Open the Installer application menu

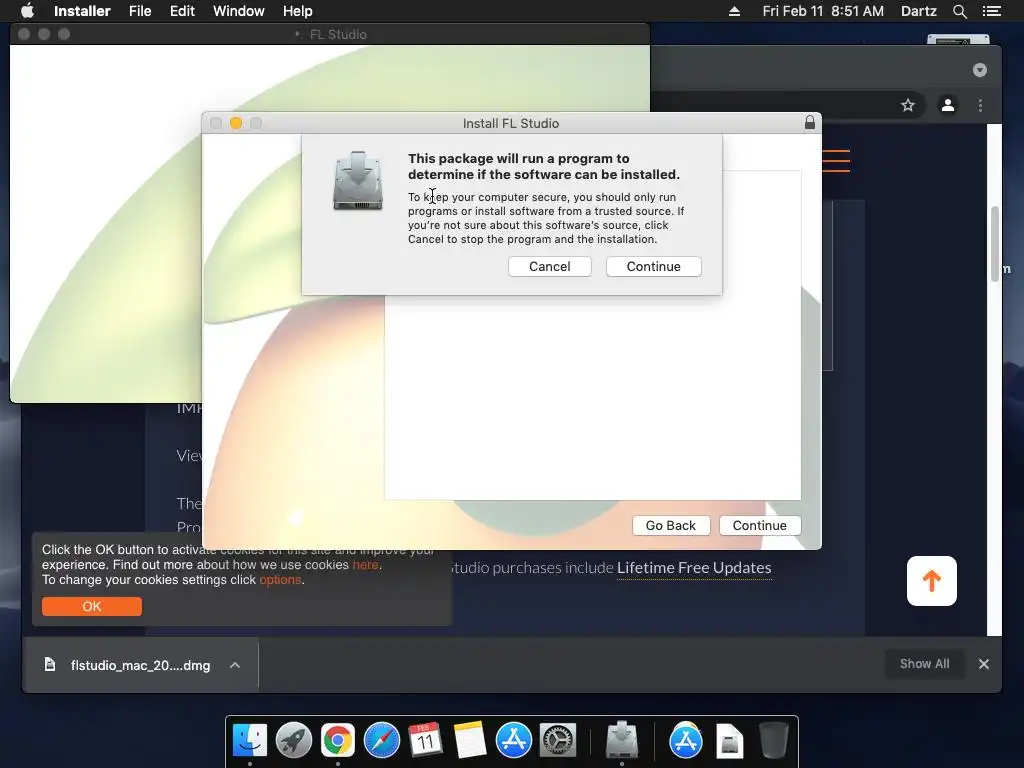coord(82,11)
